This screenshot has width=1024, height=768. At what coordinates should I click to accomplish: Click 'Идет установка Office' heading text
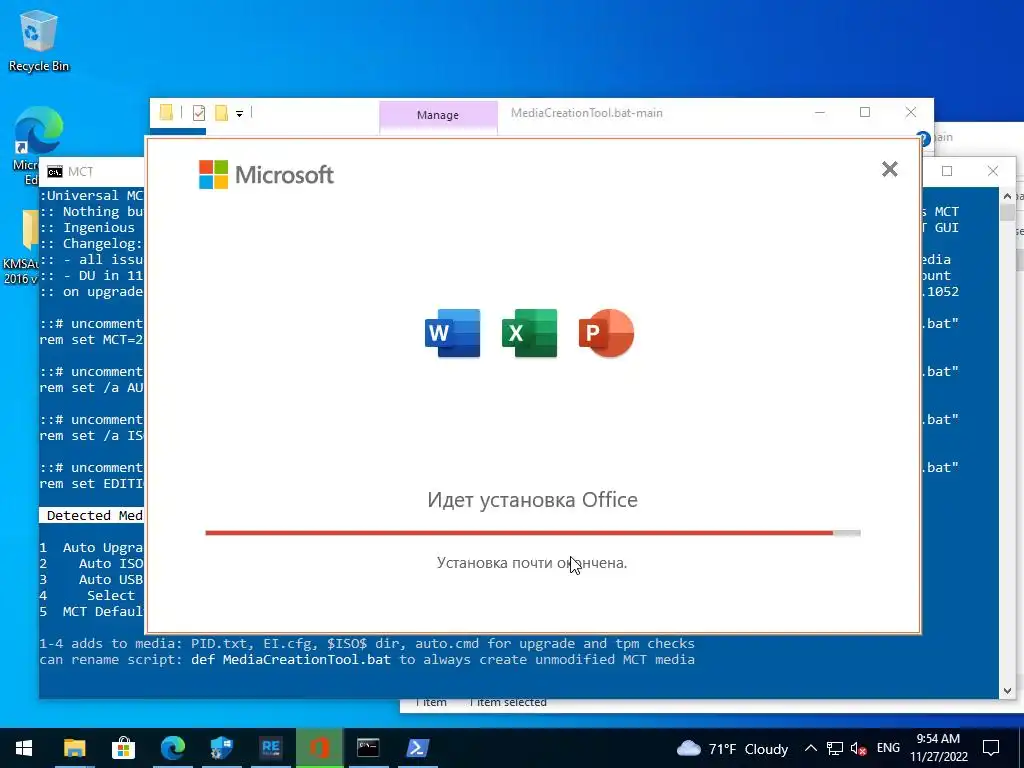533,500
